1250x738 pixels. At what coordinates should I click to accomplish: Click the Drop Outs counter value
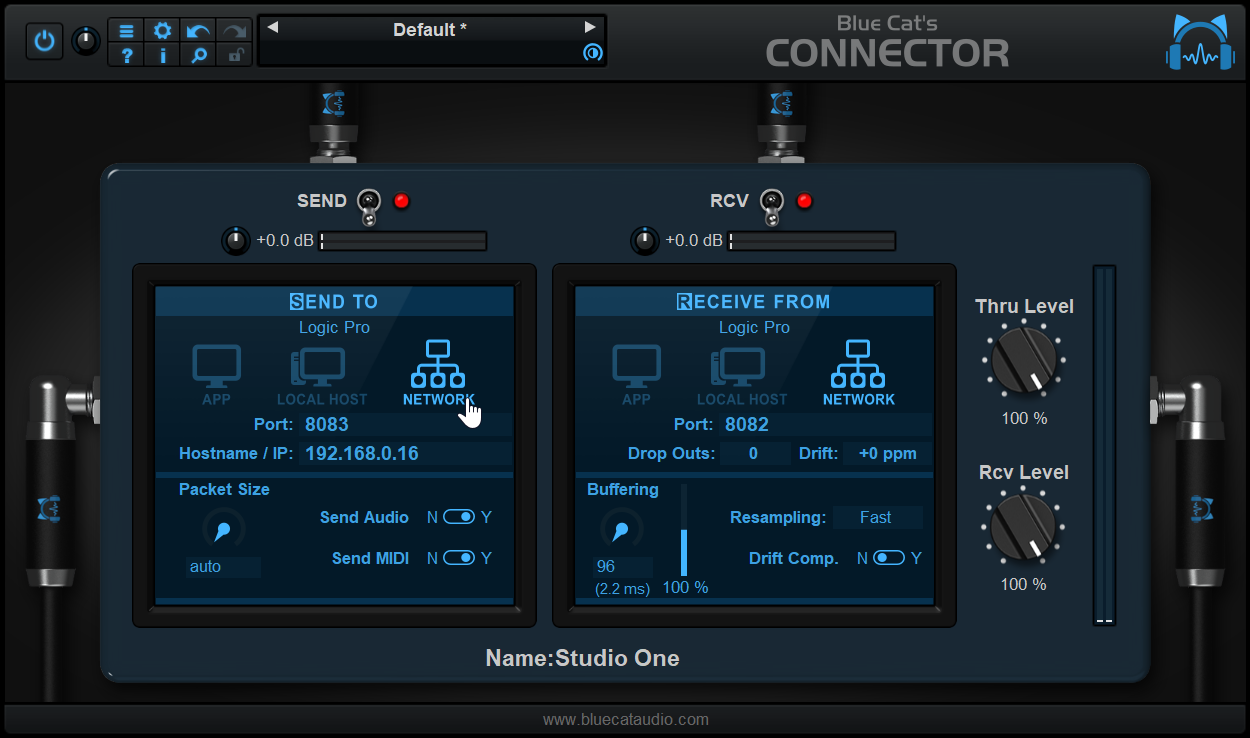754,454
